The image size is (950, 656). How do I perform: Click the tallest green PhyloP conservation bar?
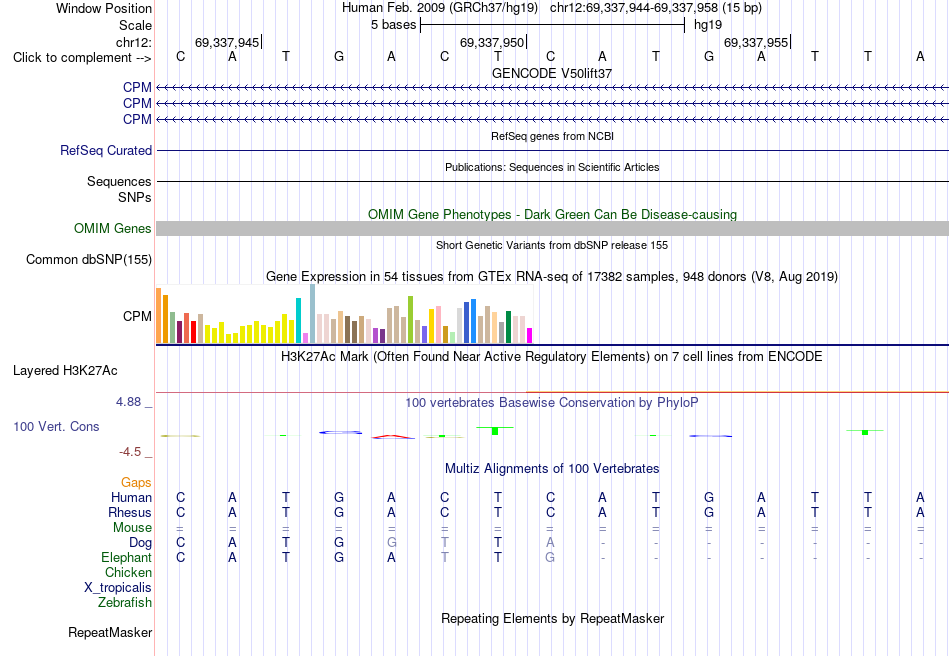pos(495,431)
